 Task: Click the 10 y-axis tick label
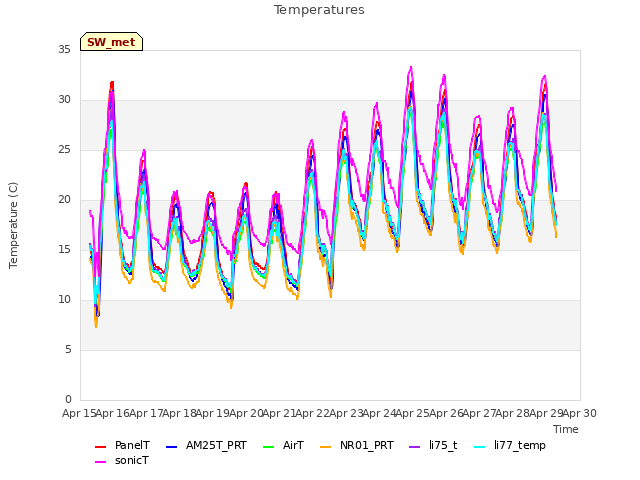click(64, 300)
